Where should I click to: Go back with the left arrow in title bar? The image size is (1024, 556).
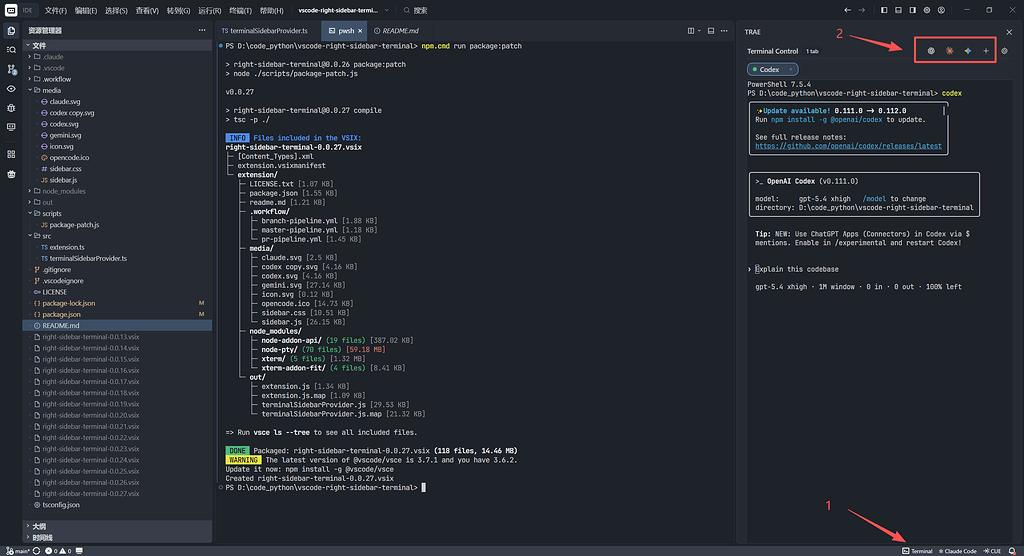click(847, 10)
